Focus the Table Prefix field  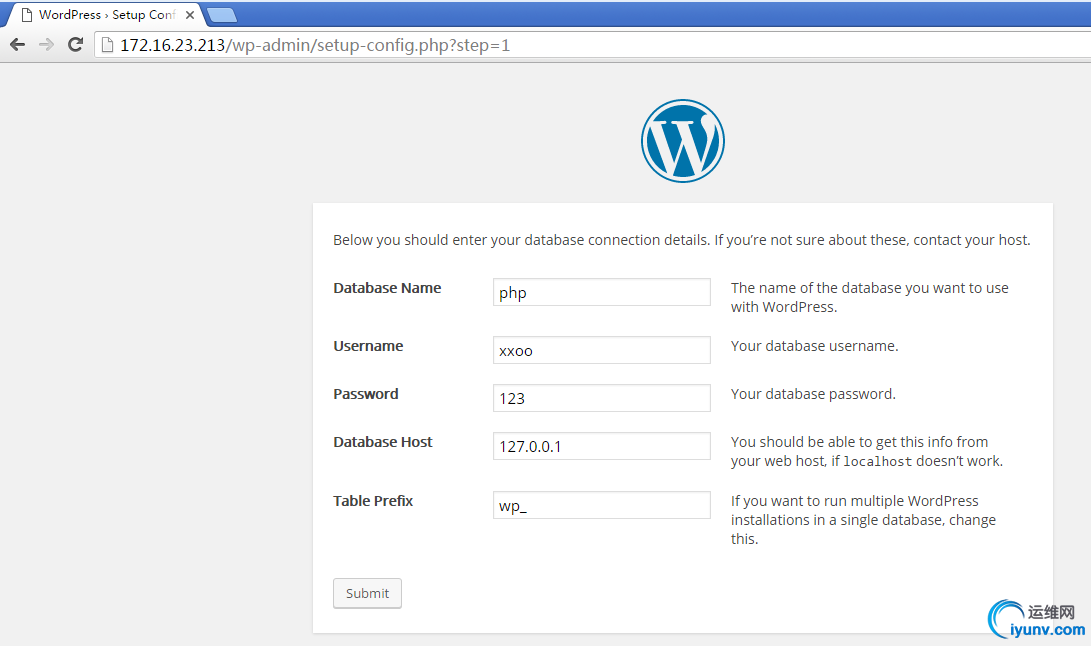click(x=601, y=505)
